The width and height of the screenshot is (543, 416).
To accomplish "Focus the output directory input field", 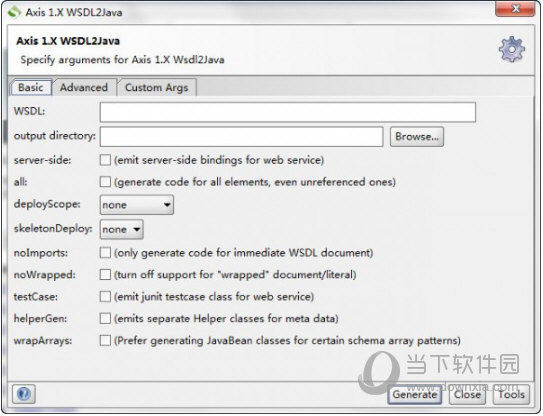I will (x=241, y=136).
